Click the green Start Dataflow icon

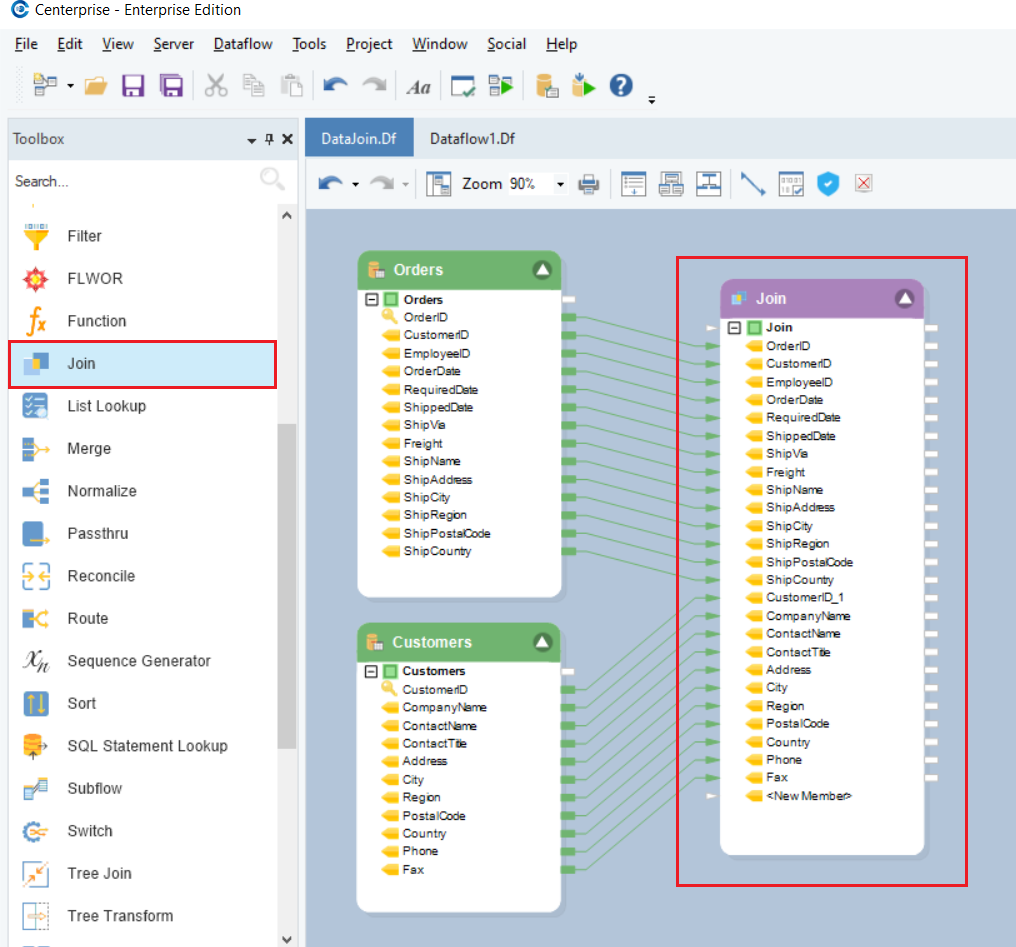(583, 85)
